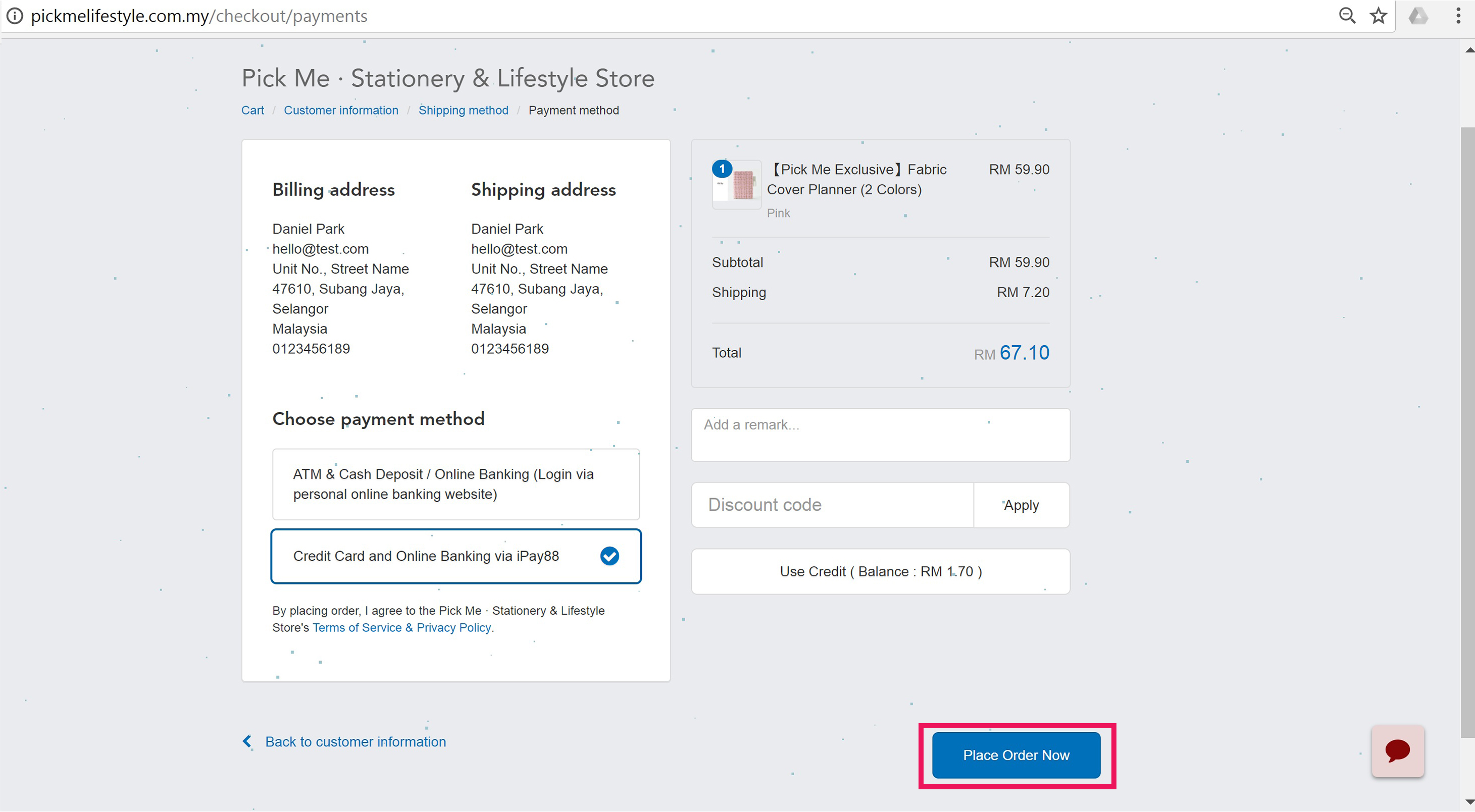Click the page scrollbar up arrow

point(1469,50)
